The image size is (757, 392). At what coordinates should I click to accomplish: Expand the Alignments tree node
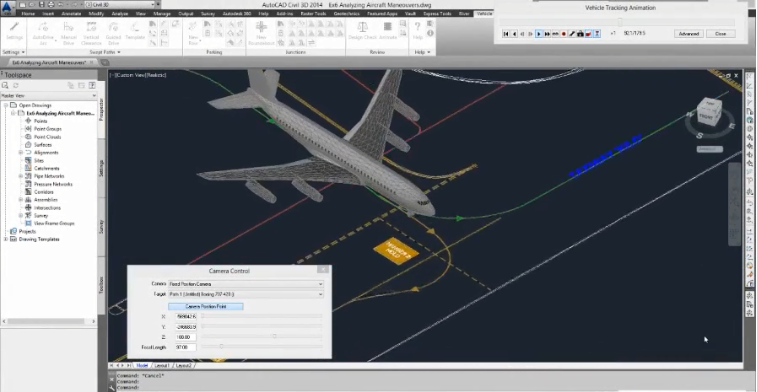21,153
